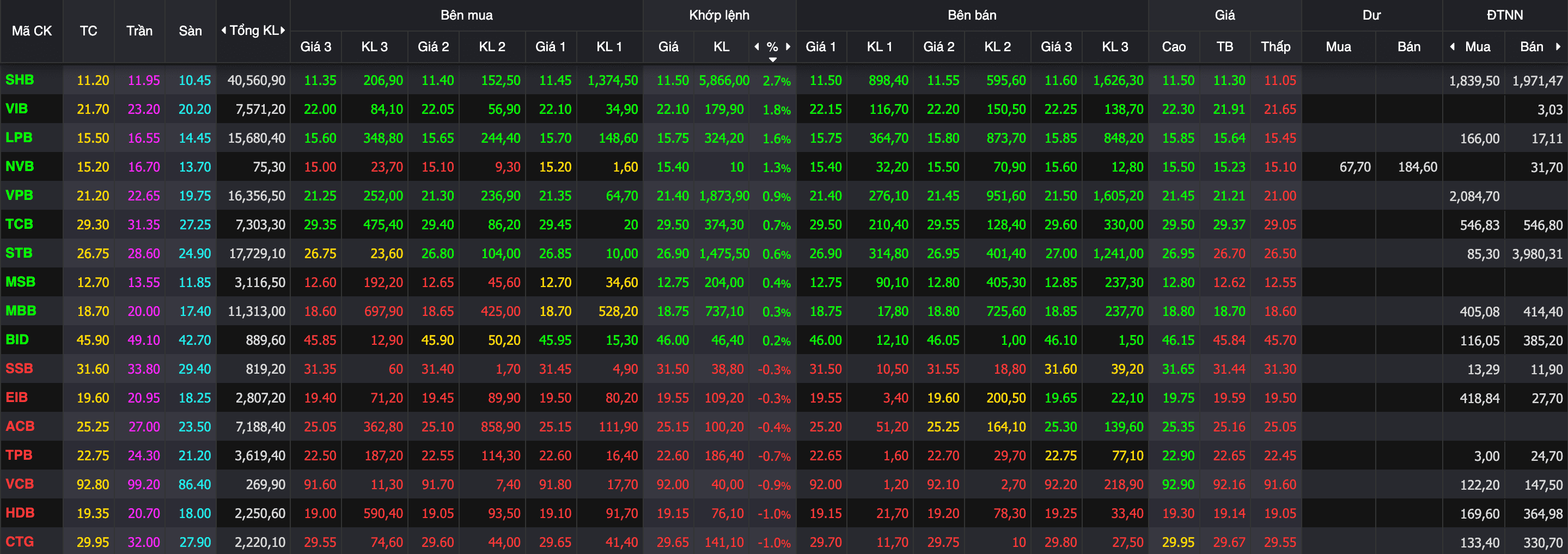Screen dimensions: 1568x554
Task: Open TPB stock symbol
Action: click(x=19, y=455)
